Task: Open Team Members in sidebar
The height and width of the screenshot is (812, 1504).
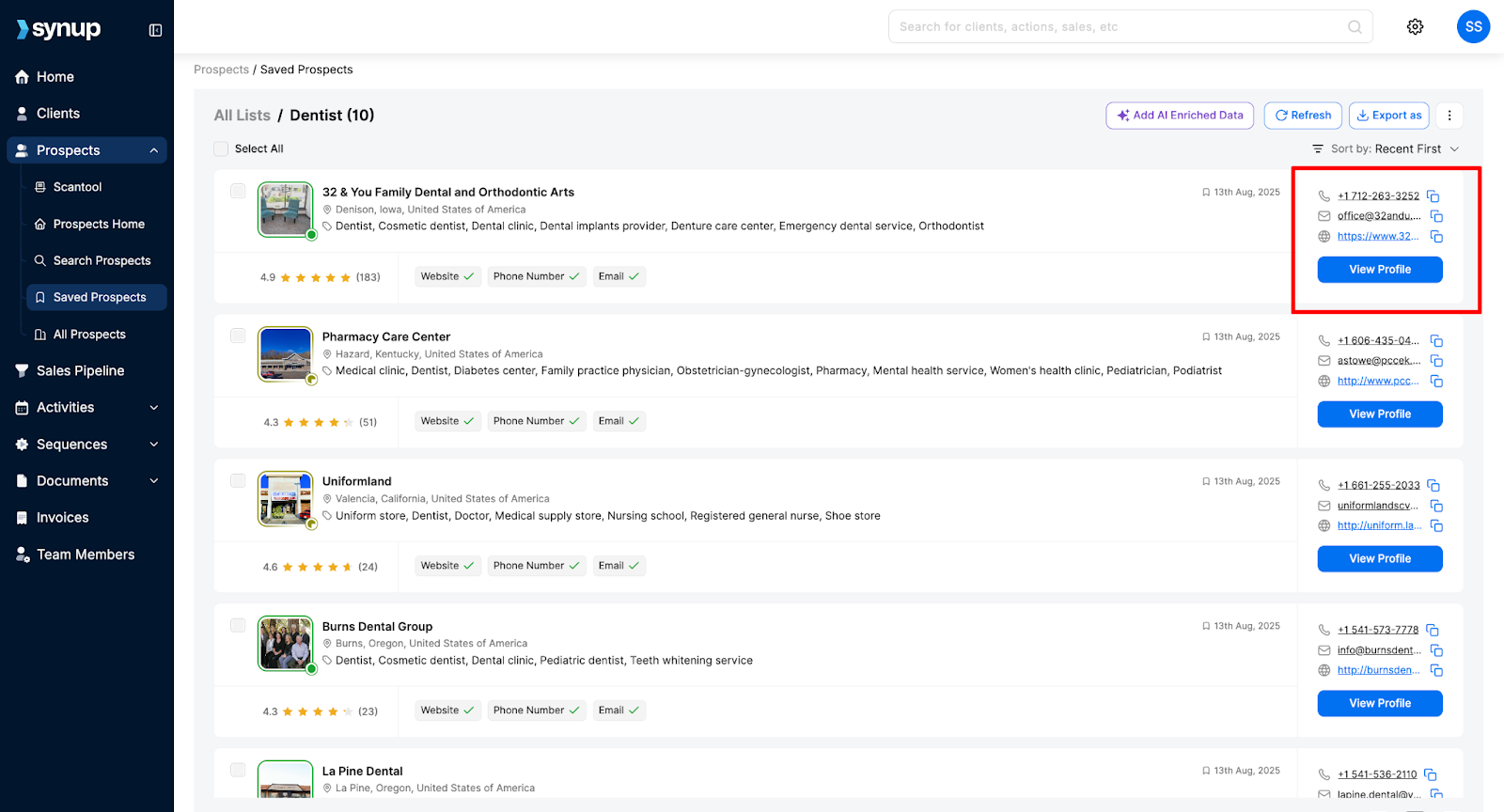Action: [x=86, y=554]
